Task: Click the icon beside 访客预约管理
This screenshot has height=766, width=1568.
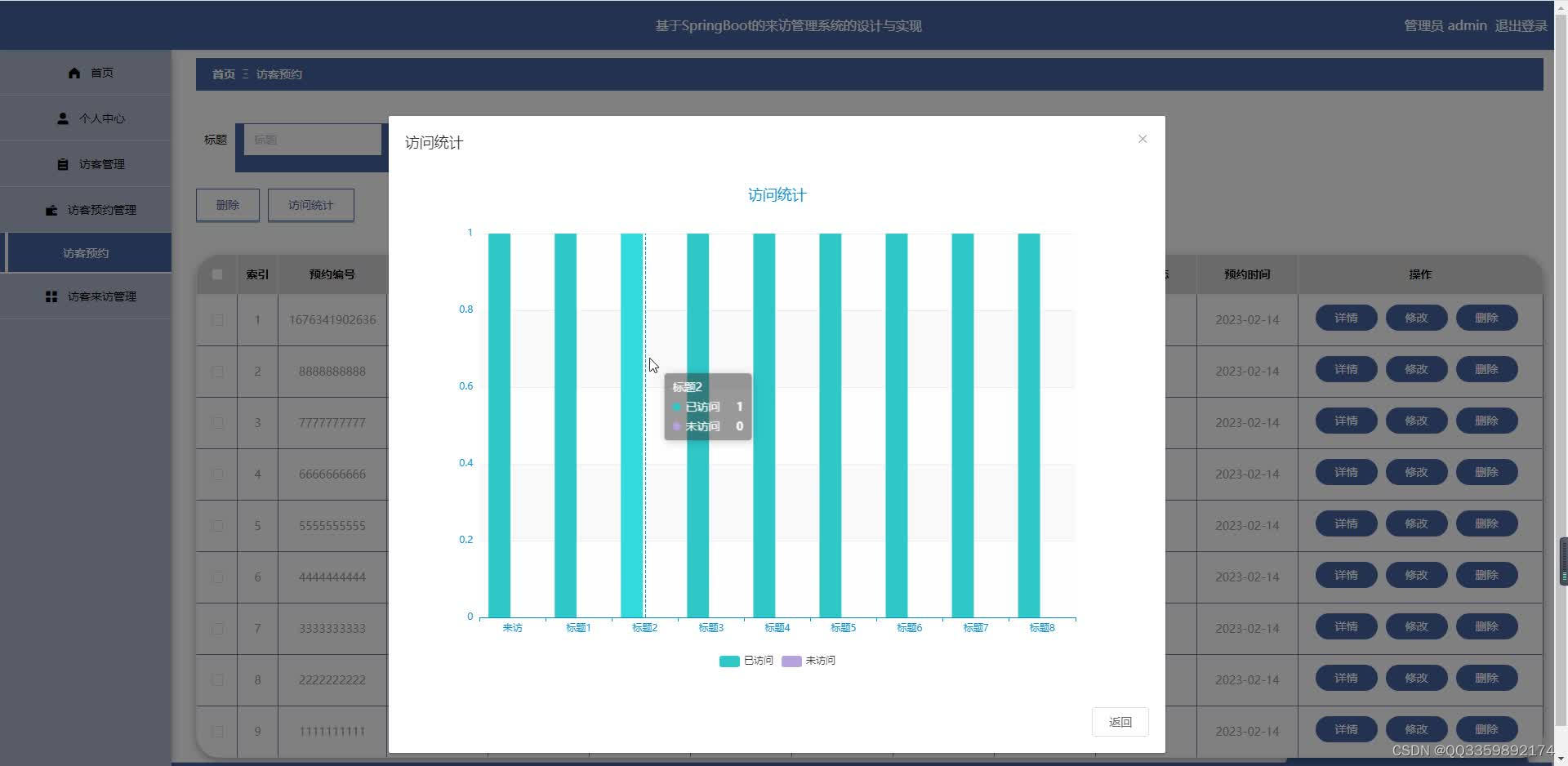Action: coord(51,210)
